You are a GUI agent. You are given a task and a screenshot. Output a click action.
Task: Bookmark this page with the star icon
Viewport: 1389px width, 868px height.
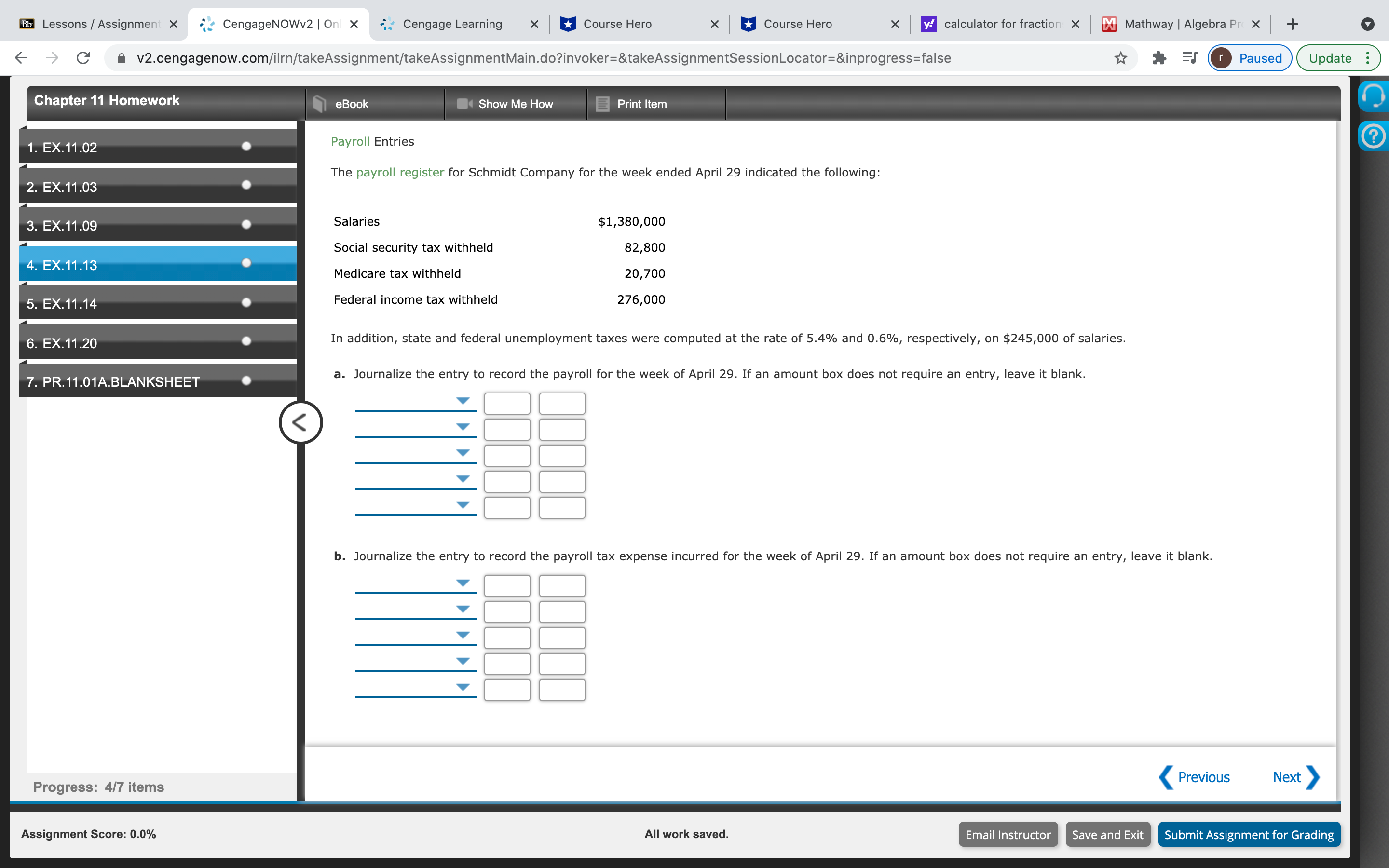1120,58
